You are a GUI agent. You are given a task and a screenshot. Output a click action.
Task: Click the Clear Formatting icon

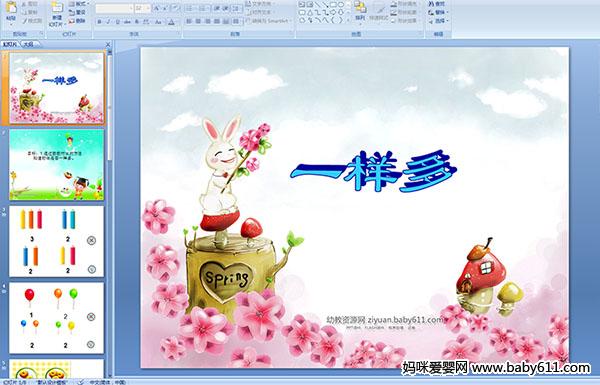[x=176, y=8]
